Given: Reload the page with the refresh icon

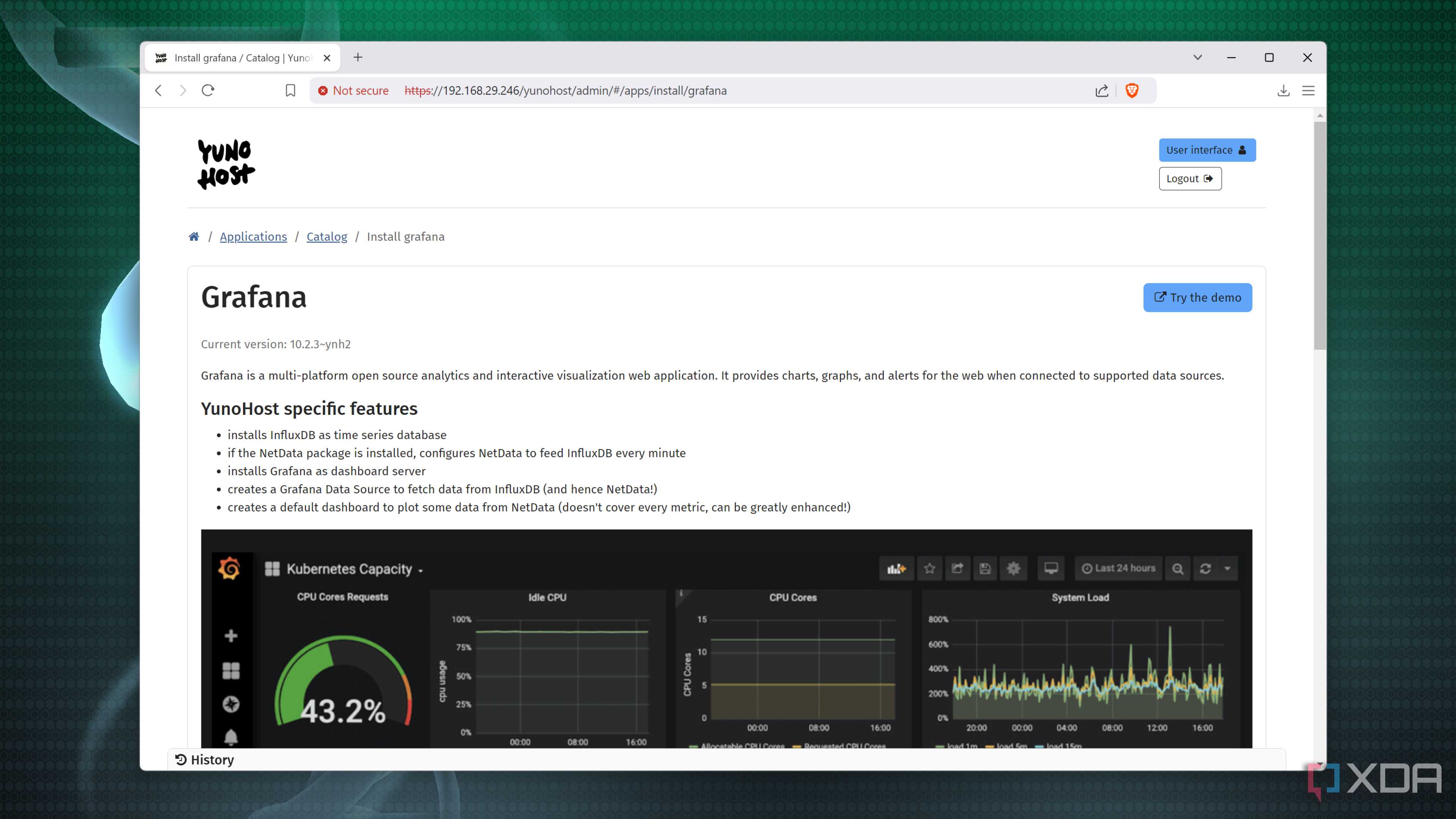Looking at the screenshot, I should click(208, 91).
